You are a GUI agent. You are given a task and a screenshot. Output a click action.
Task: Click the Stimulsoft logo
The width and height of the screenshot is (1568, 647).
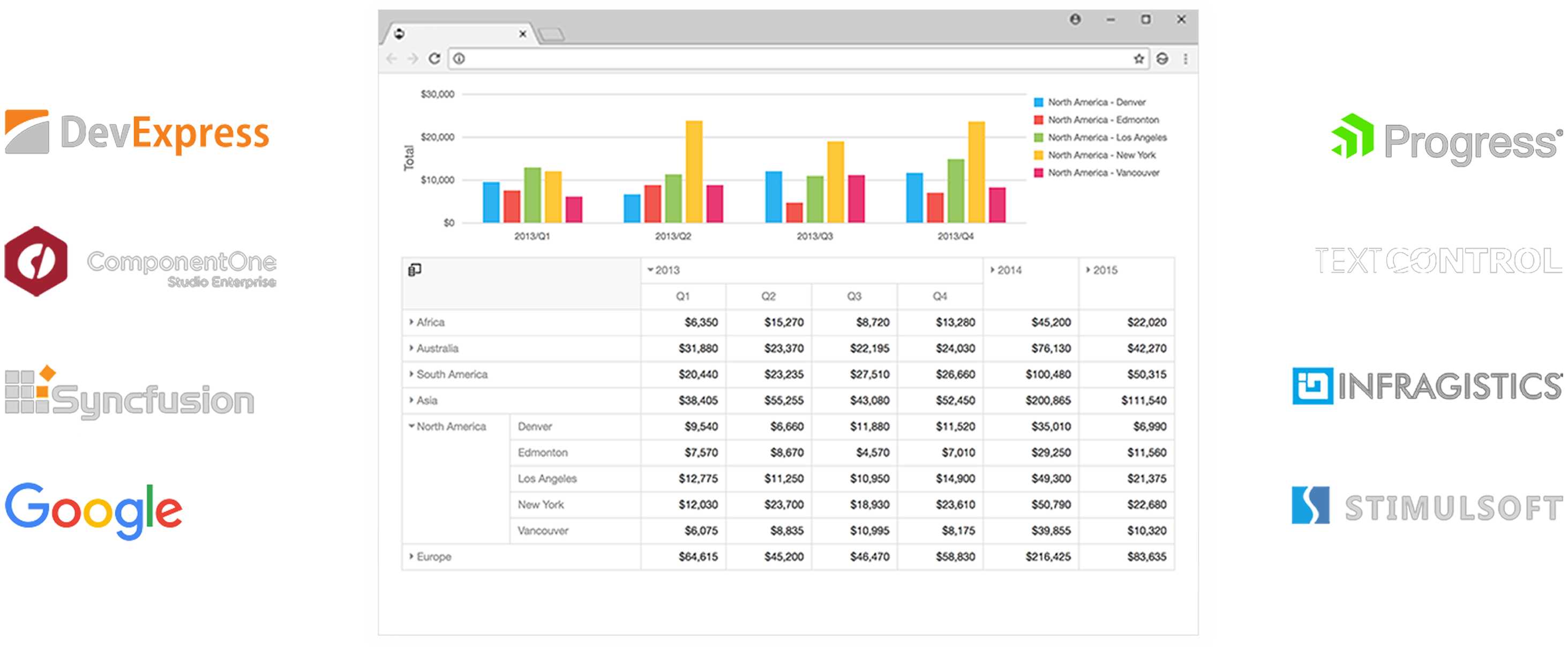(x=1427, y=506)
